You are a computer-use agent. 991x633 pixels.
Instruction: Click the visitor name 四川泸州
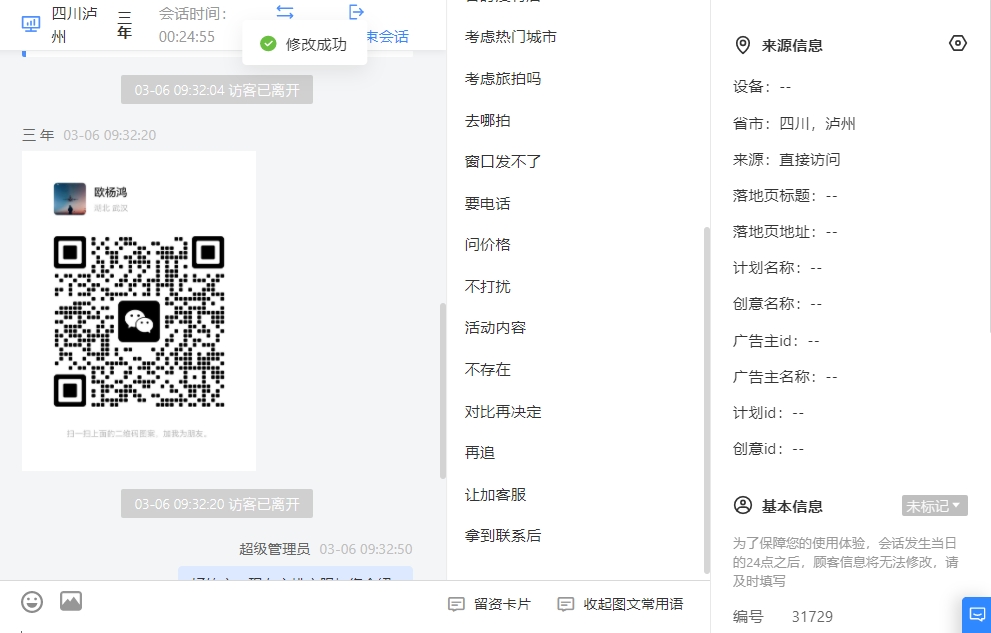pyautogui.click(x=75, y=25)
